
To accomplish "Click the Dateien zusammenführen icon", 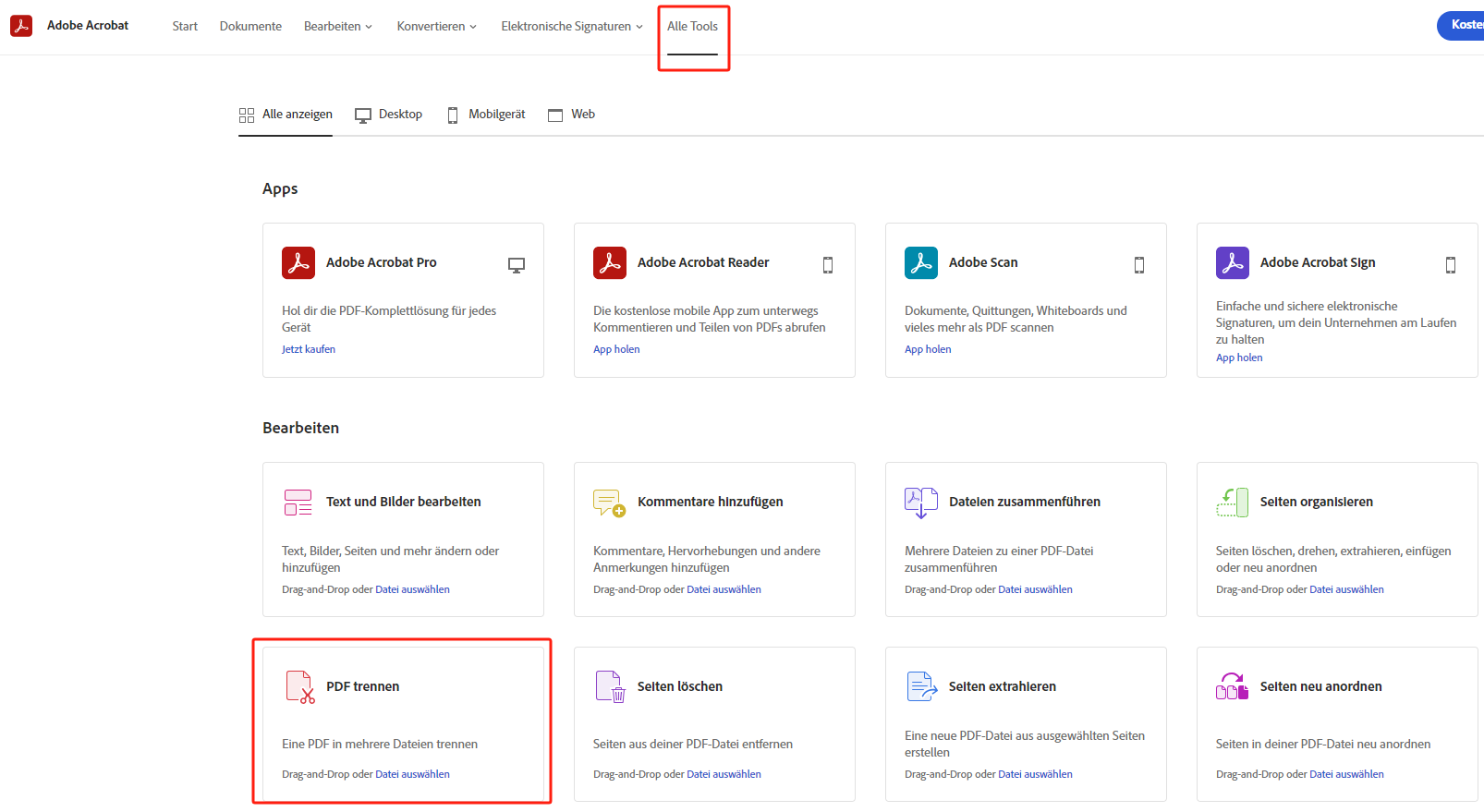I will (x=921, y=503).
